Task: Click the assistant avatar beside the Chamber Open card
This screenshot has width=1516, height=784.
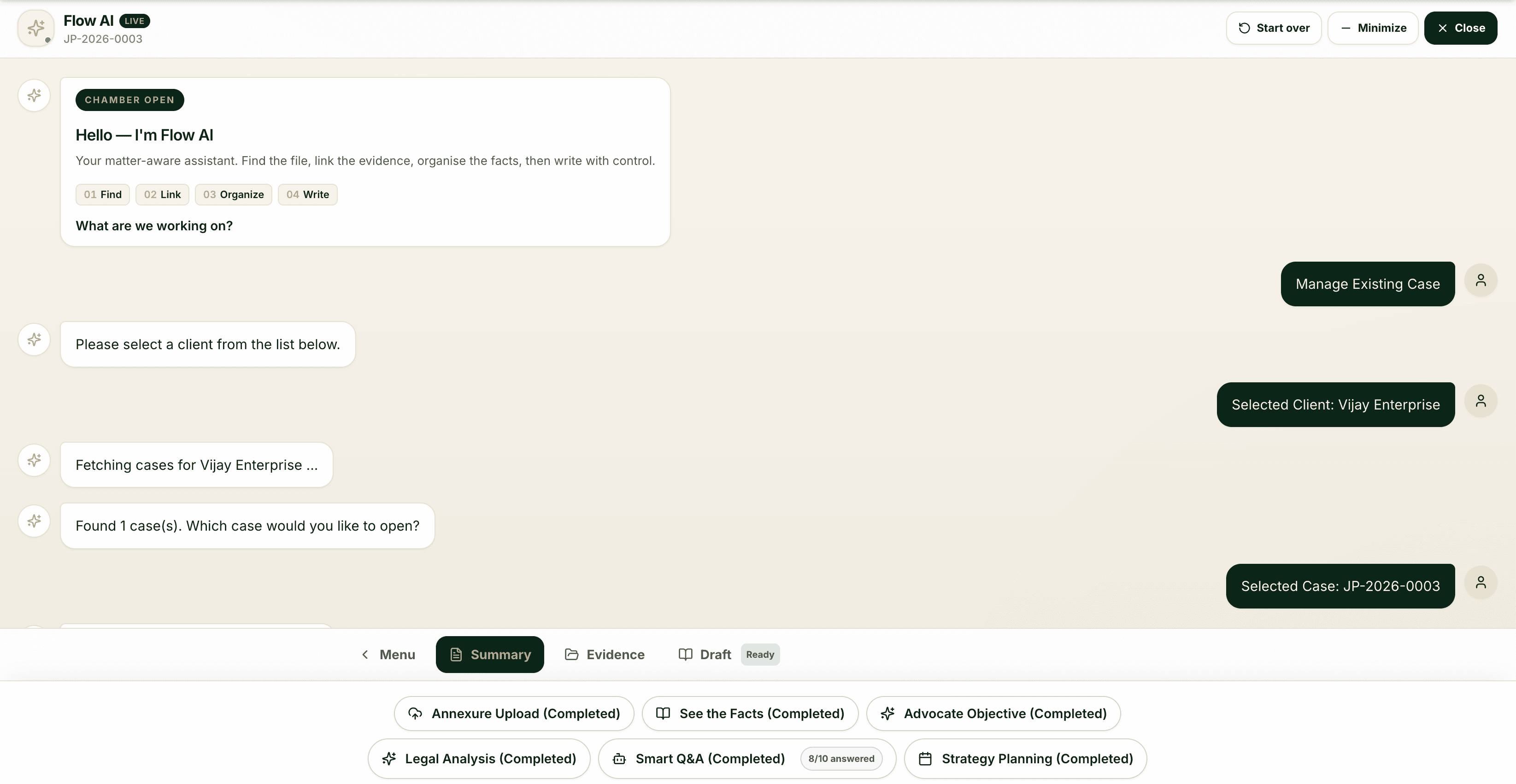Action: (x=34, y=95)
